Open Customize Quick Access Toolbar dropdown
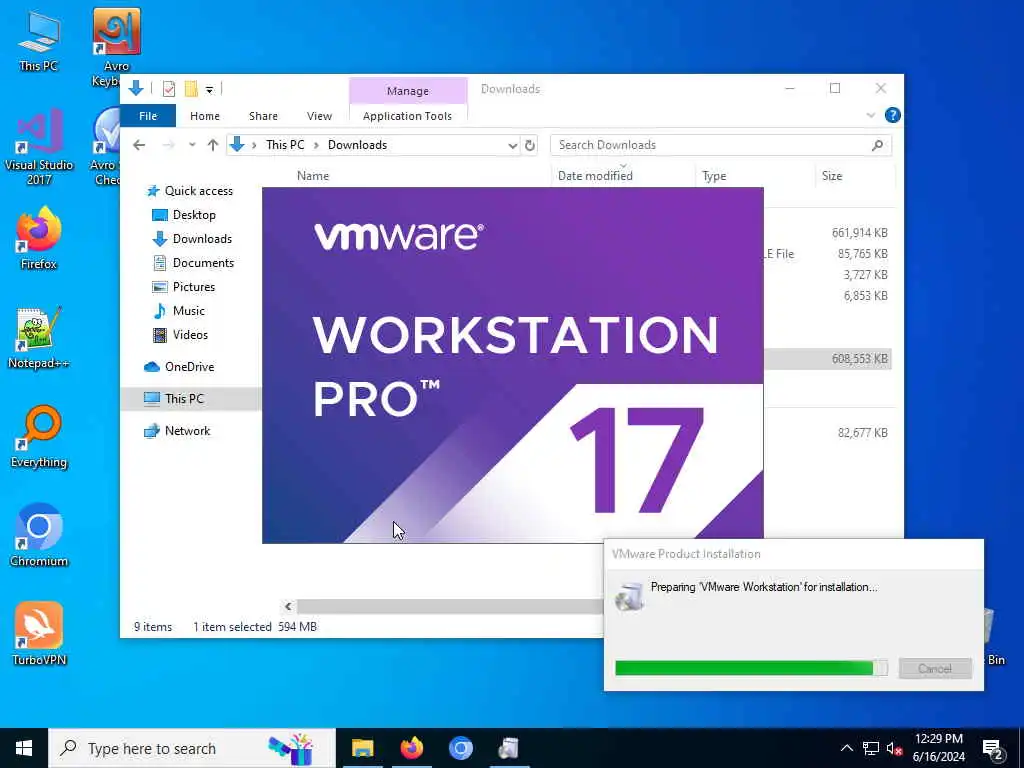 [210, 89]
